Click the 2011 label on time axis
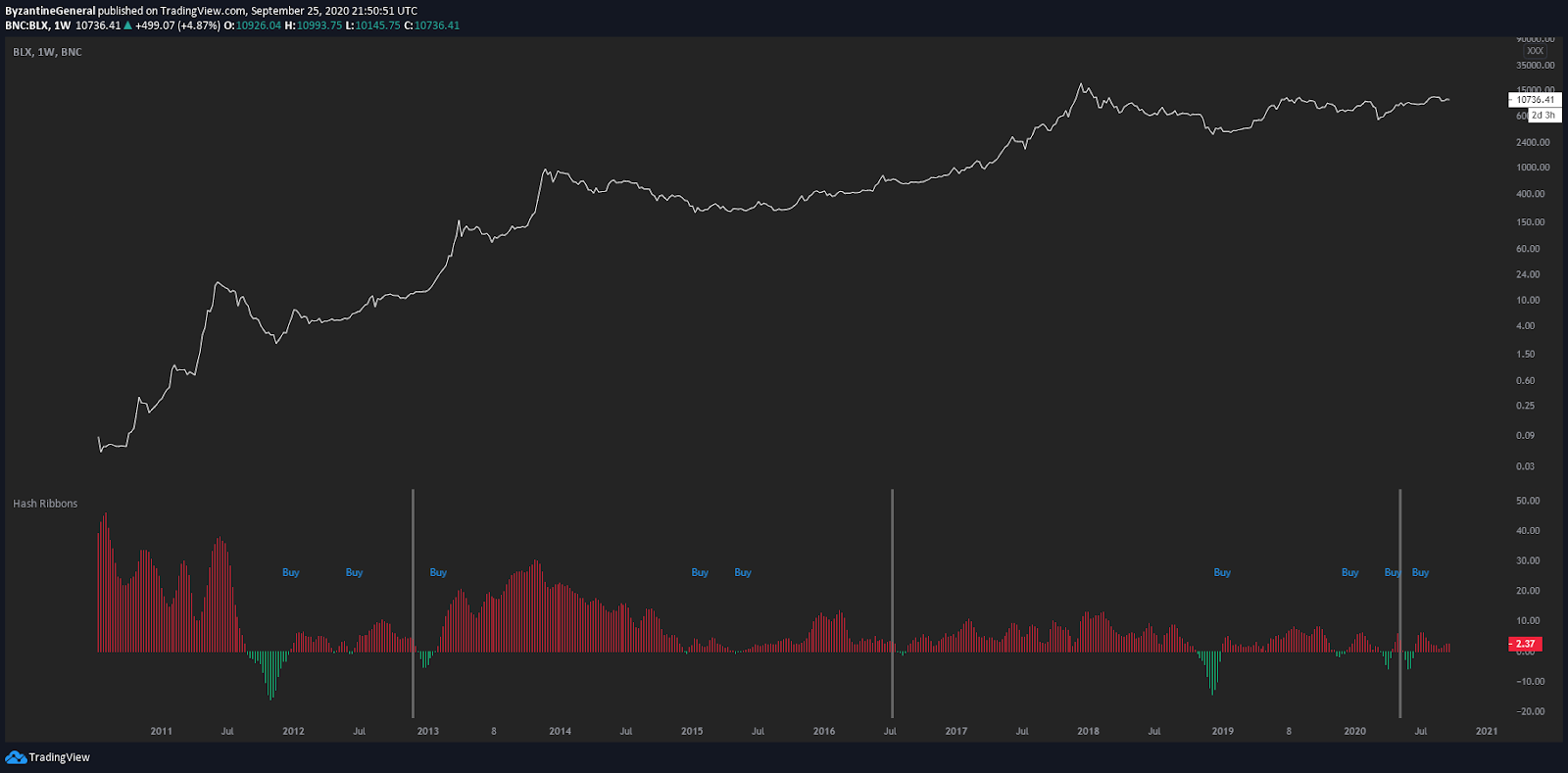1568x773 pixels. click(161, 731)
